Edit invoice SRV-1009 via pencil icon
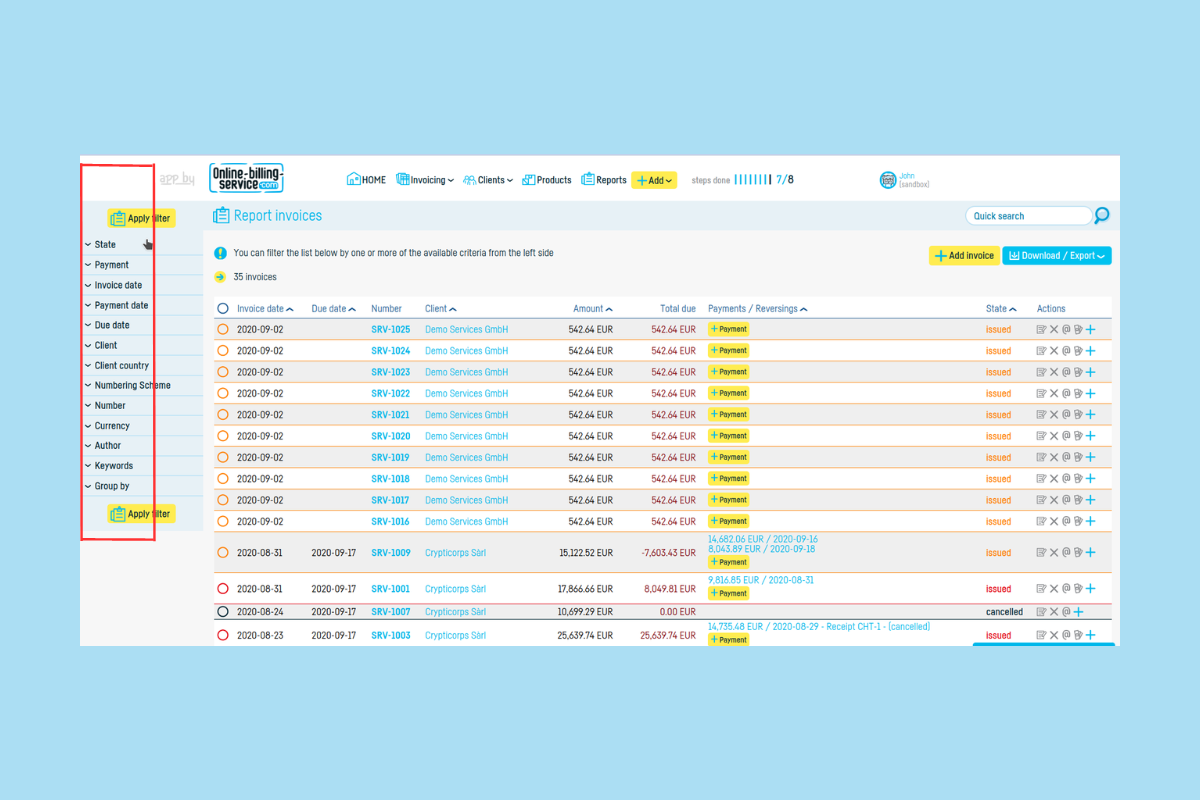This screenshot has width=1200, height=800. tap(1041, 552)
